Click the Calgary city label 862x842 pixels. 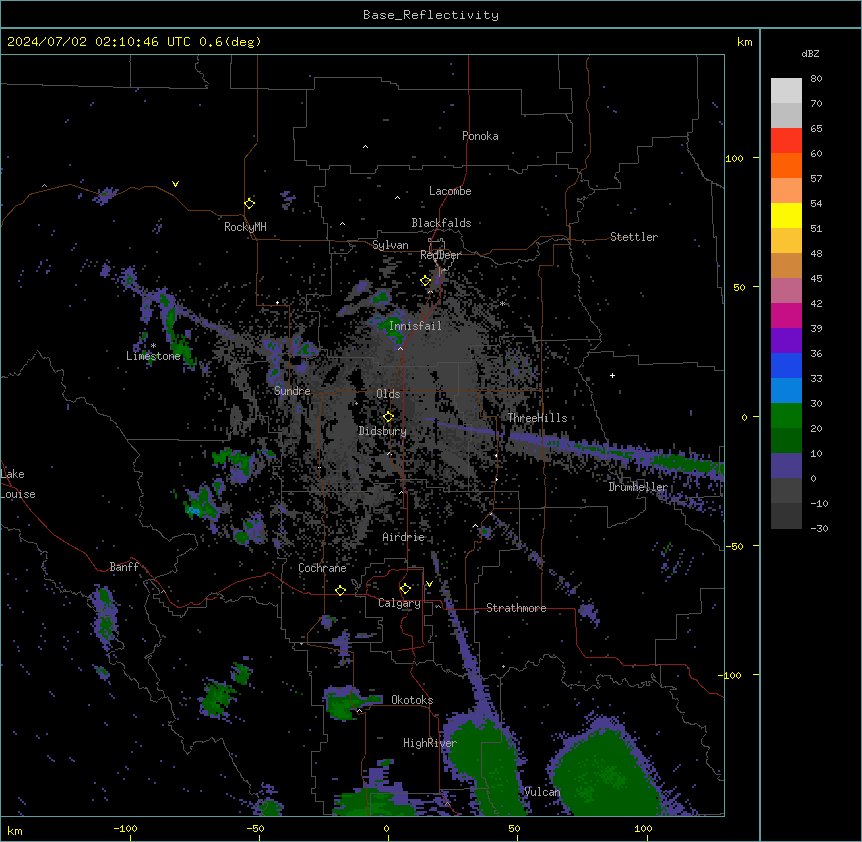(x=400, y=603)
